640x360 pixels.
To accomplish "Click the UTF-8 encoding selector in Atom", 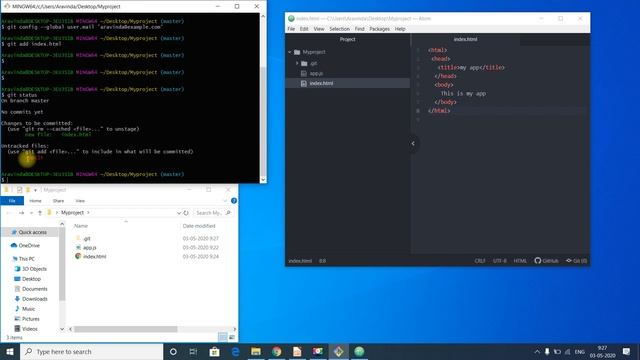I will (500, 261).
